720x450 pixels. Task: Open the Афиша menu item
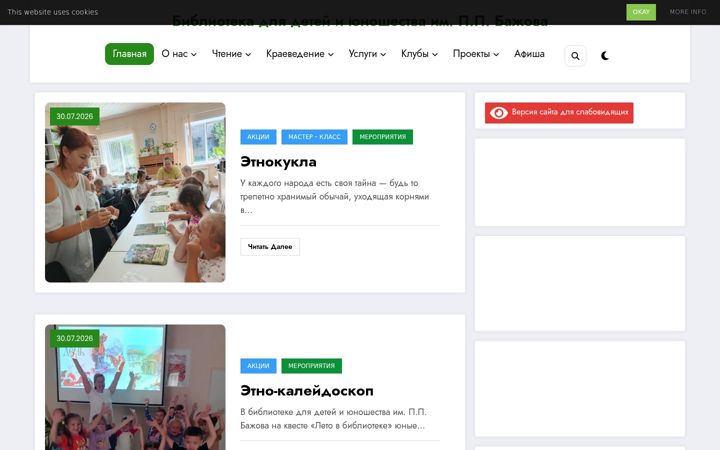click(x=529, y=54)
